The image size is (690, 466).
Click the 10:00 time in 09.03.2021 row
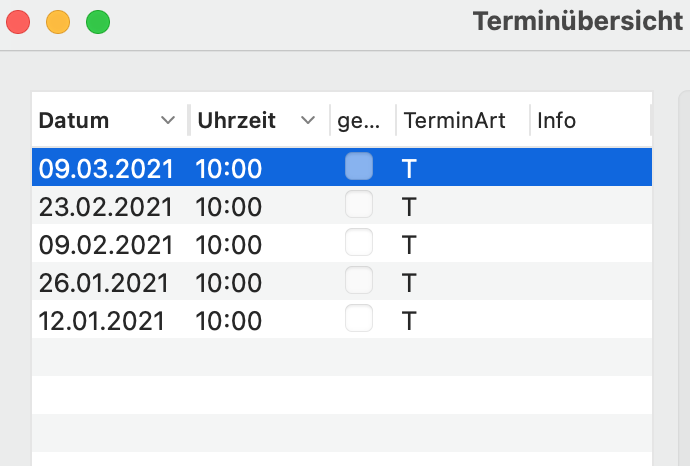(x=229, y=169)
